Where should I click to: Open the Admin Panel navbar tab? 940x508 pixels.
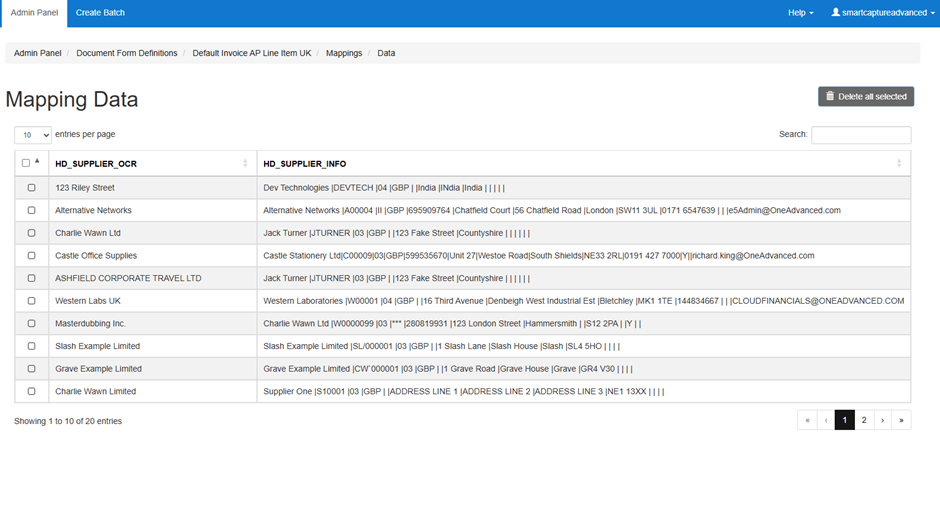[33, 13]
